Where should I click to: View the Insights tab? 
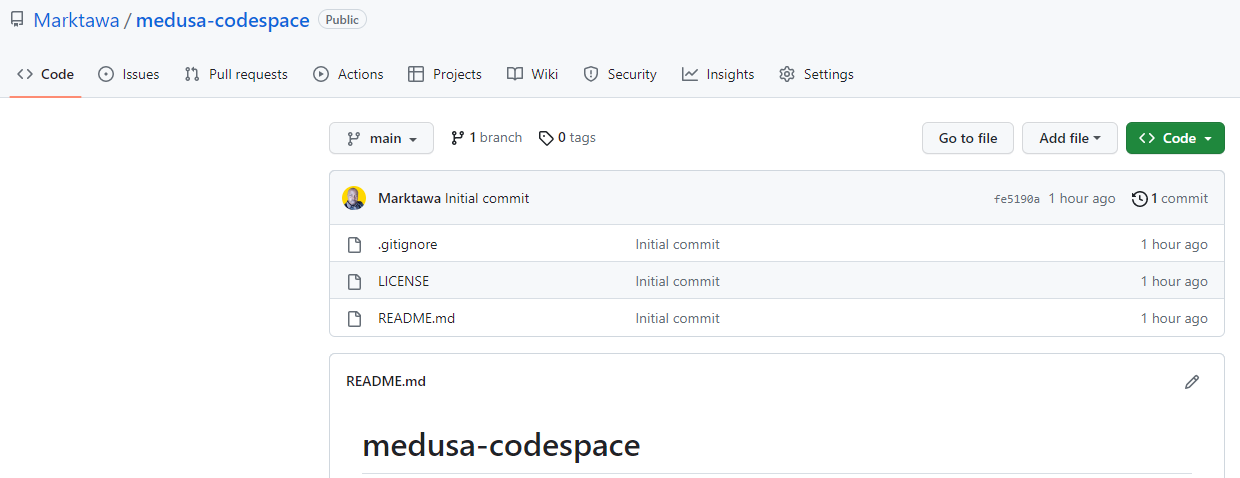pyautogui.click(x=718, y=74)
